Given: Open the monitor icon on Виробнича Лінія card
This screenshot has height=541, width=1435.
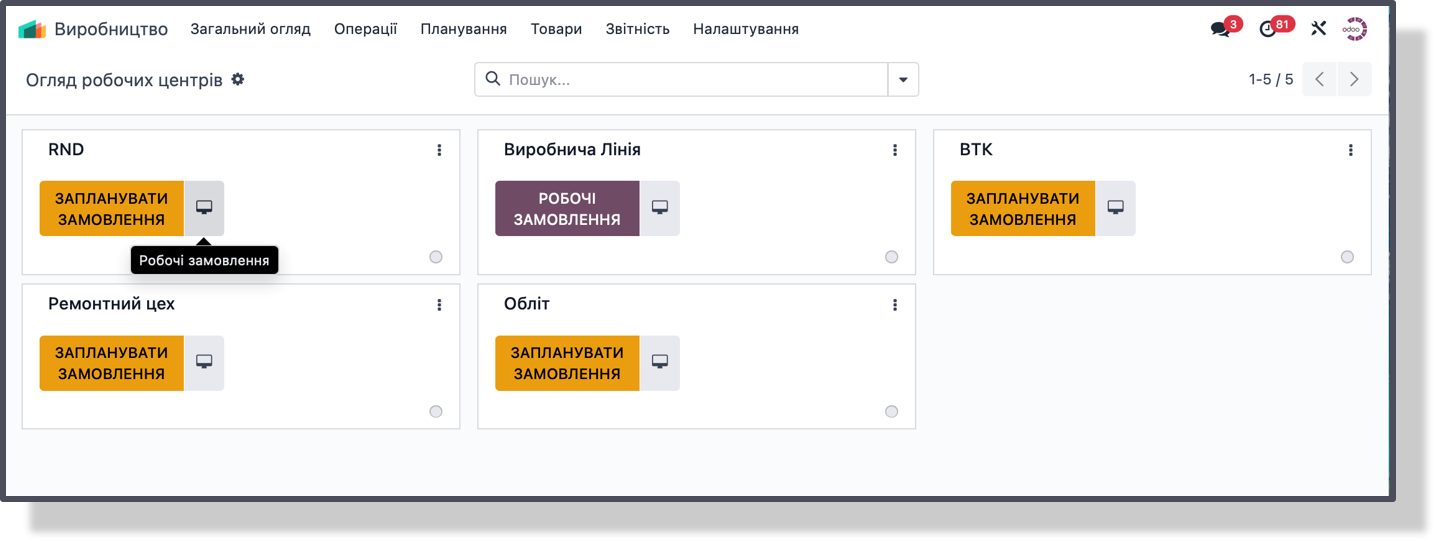Looking at the screenshot, I should (x=660, y=208).
